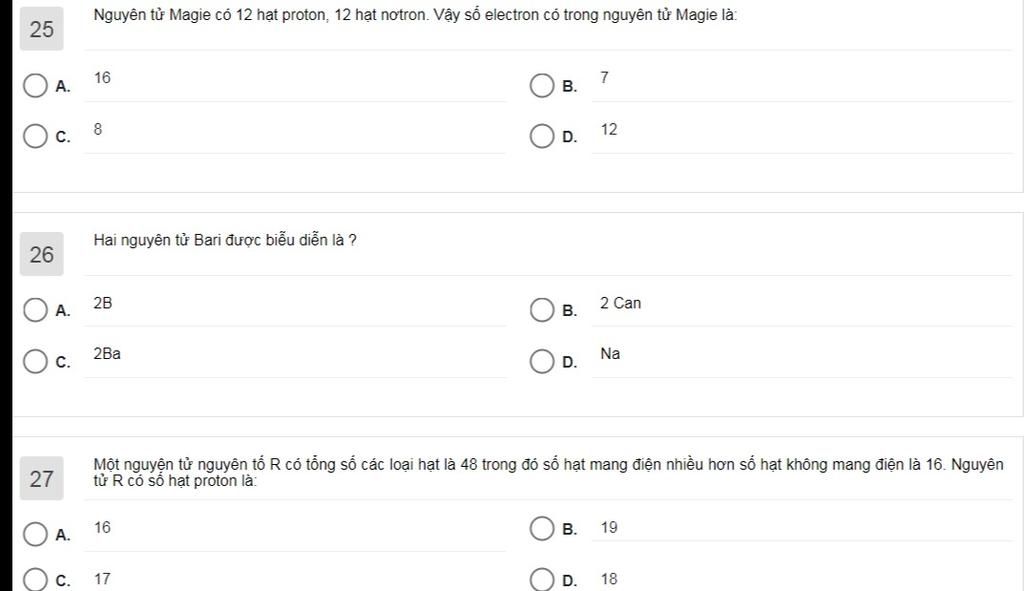
Task: Select radio button A for question 26
Action: pyautogui.click(x=35, y=310)
